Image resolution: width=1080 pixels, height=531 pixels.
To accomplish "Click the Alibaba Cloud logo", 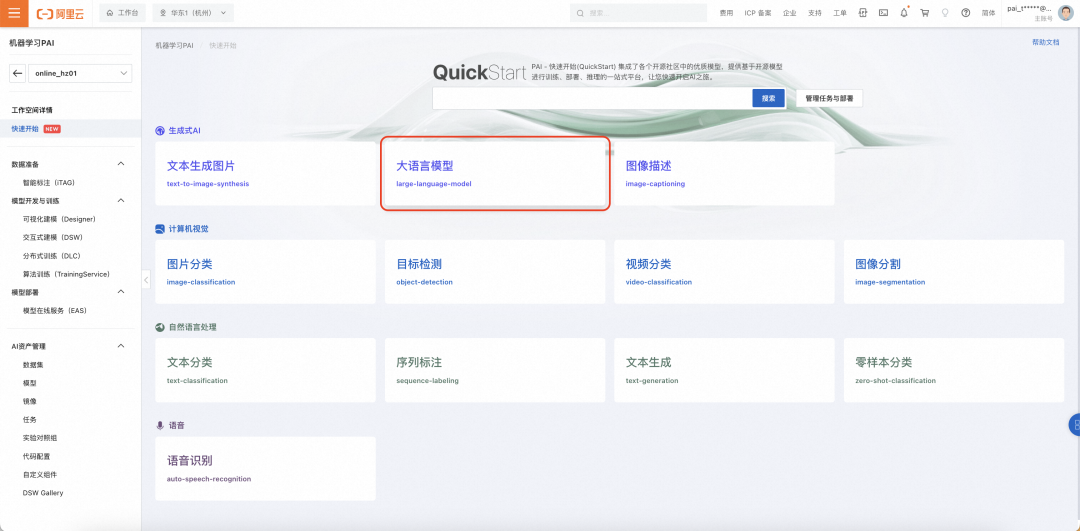I will [60, 13].
